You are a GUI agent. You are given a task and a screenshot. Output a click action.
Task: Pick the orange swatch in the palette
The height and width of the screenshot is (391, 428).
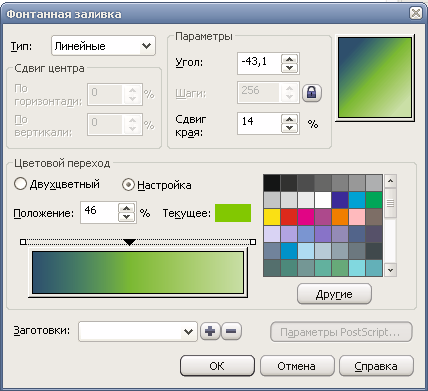pyautogui.click(x=340, y=217)
